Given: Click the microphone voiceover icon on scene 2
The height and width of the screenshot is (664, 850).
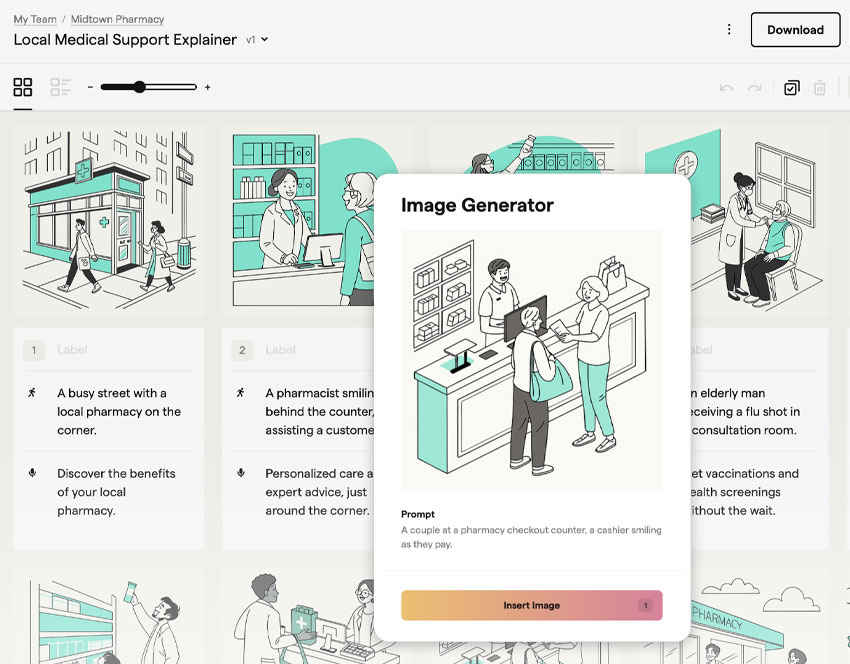Looking at the screenshot, I should click(x=240, y=473).
